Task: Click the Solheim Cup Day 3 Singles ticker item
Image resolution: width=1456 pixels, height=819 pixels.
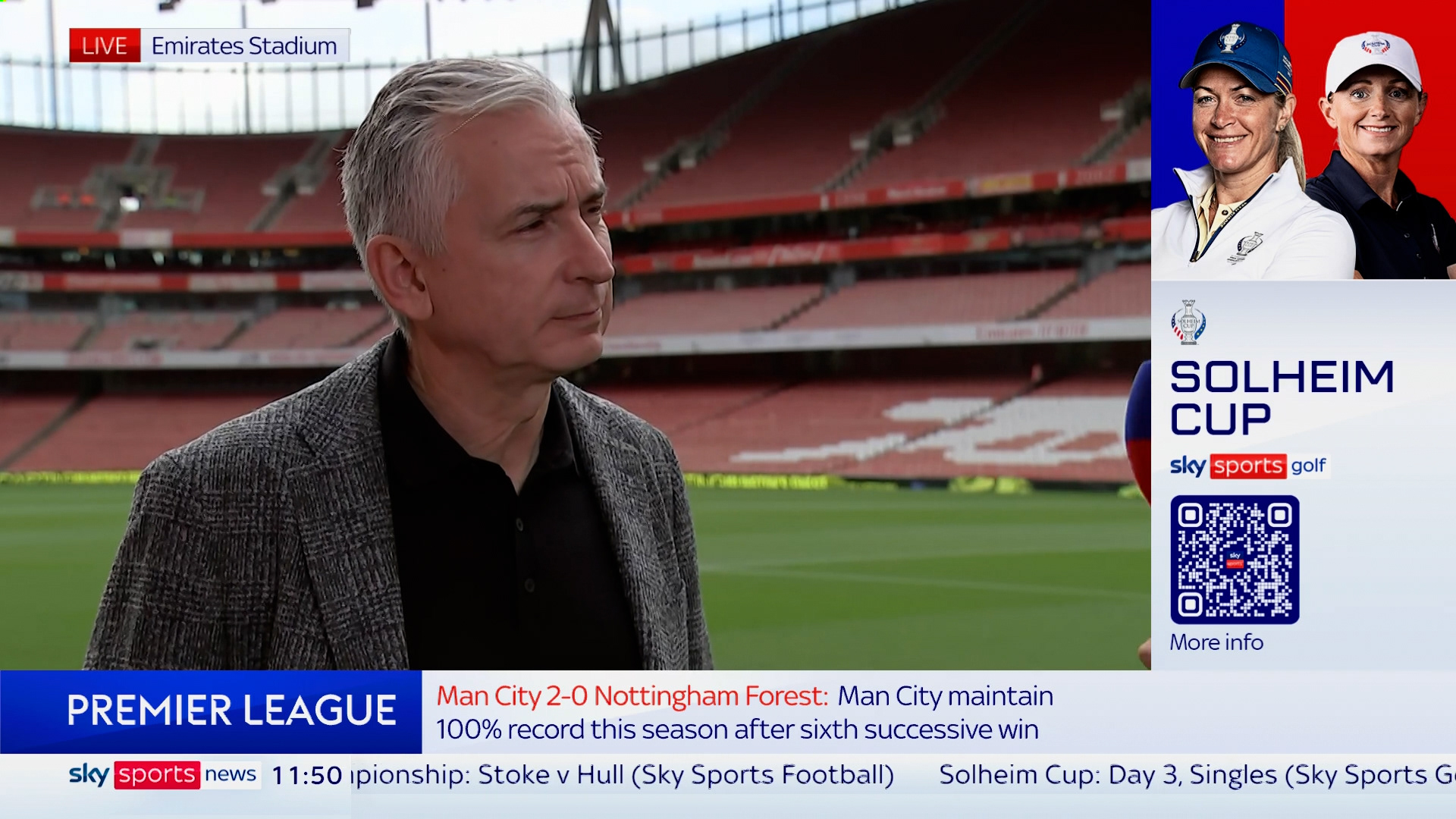Action: click(1197, 775)
